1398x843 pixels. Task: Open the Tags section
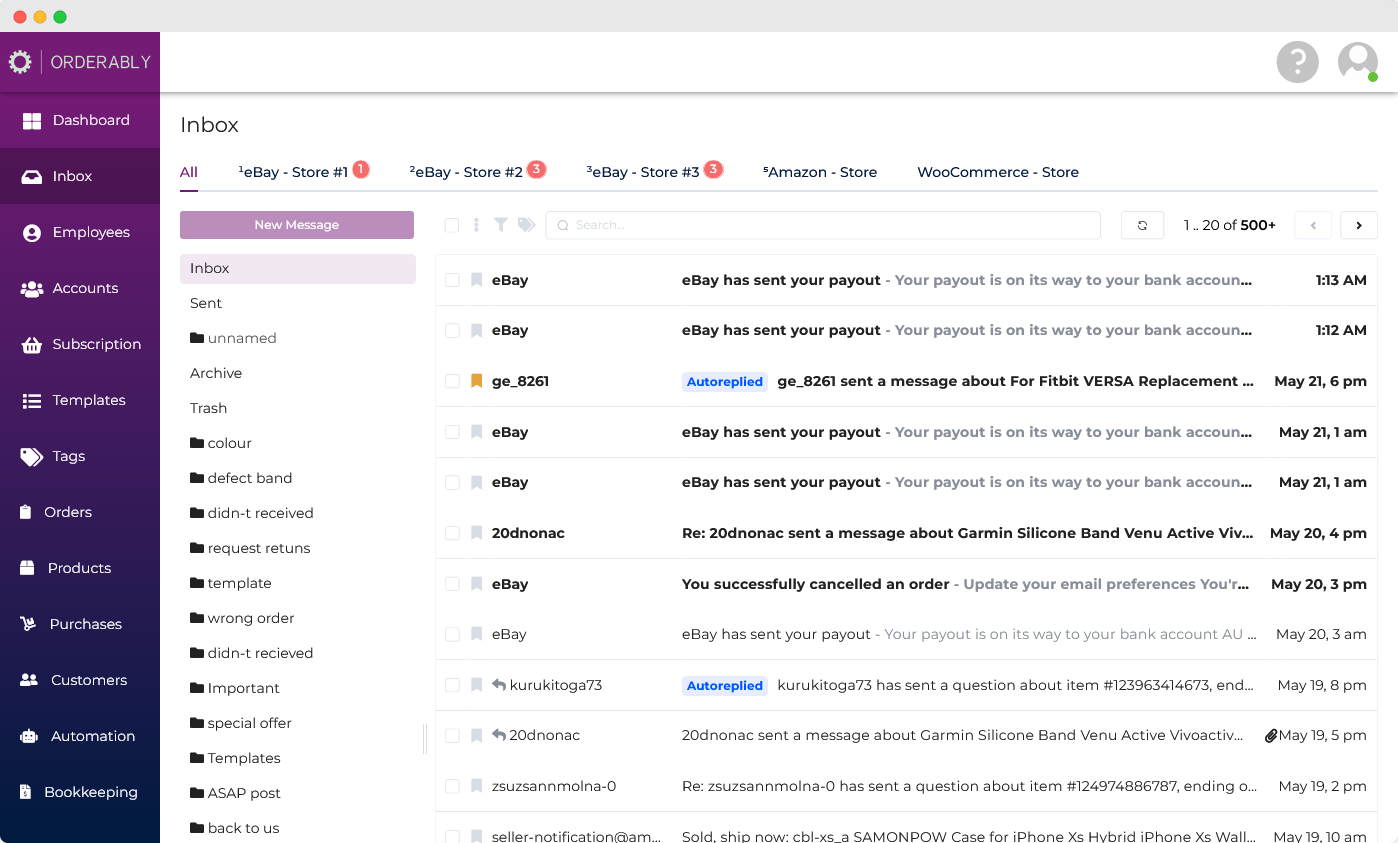coord(80,456)
